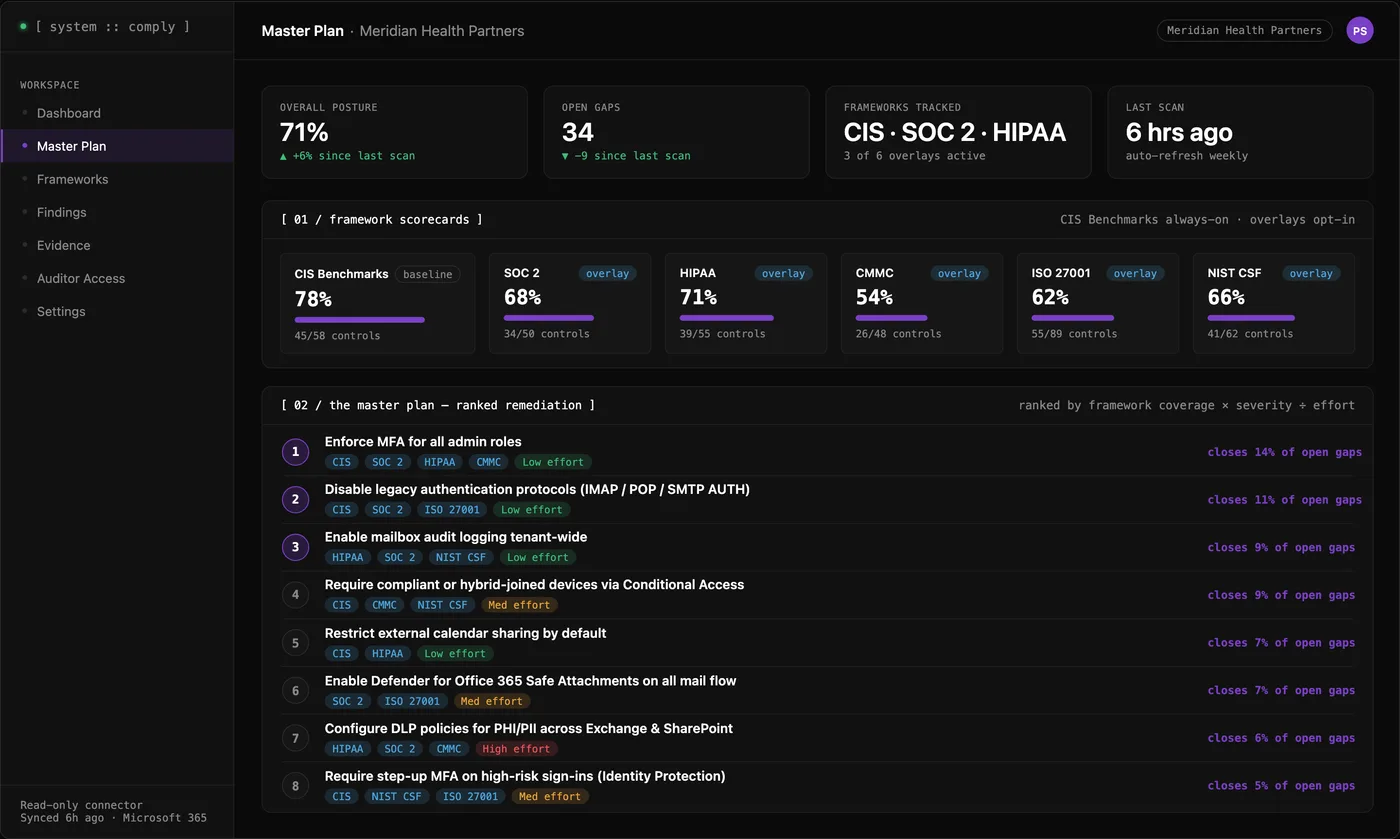
Task: Select rank badge 5 for calendar sharing item
Action: coord(295,643)
